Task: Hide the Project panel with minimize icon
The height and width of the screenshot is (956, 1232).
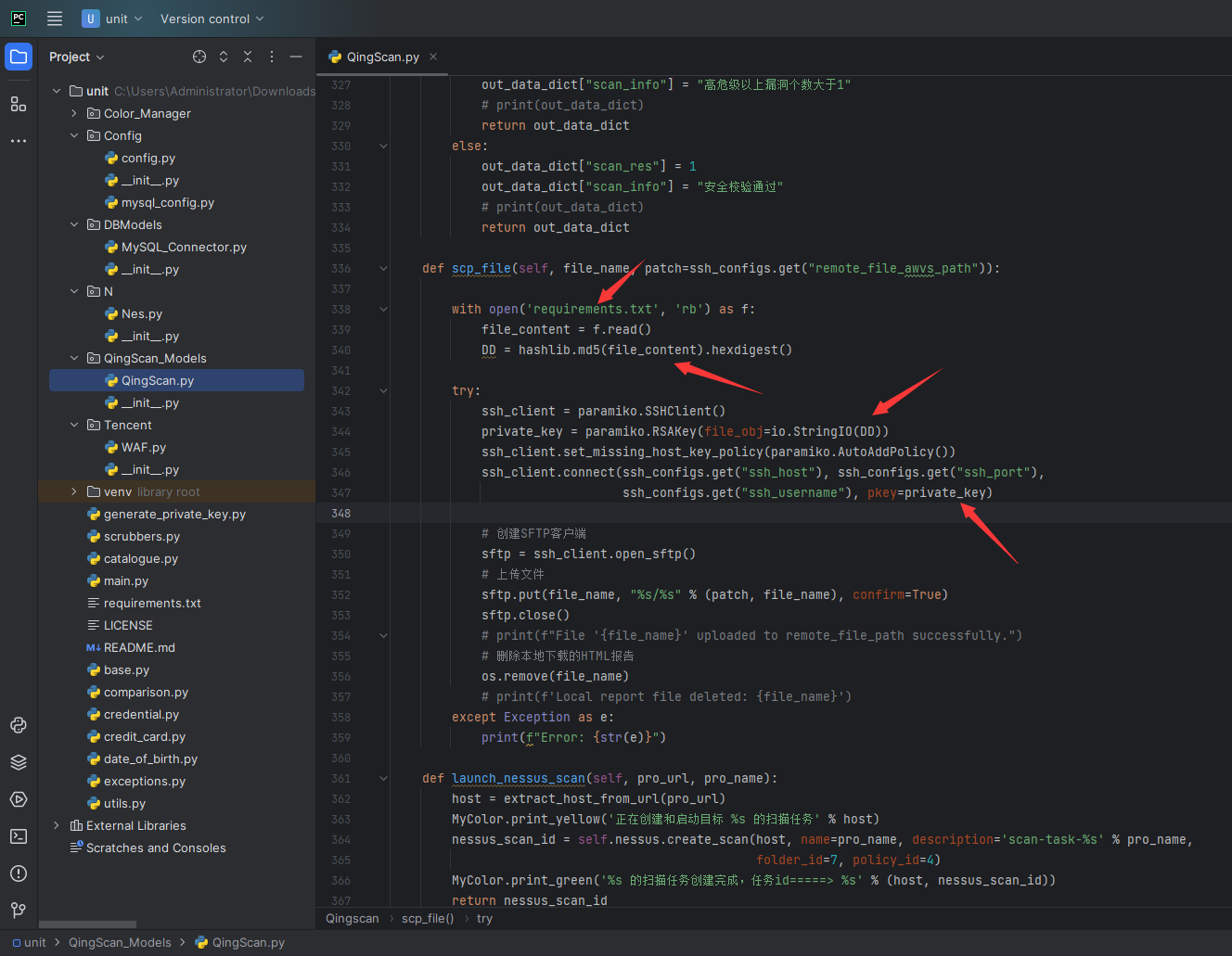Action: (296, 57)
